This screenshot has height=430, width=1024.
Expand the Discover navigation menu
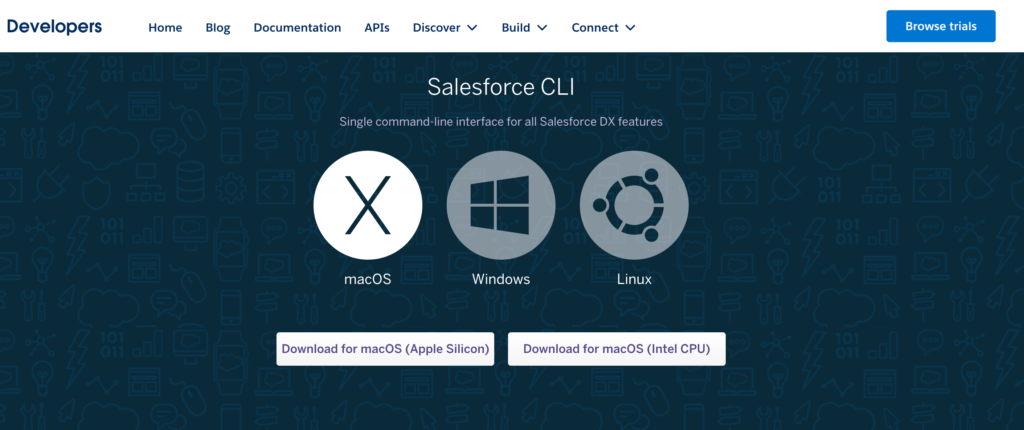pos(445,27)
